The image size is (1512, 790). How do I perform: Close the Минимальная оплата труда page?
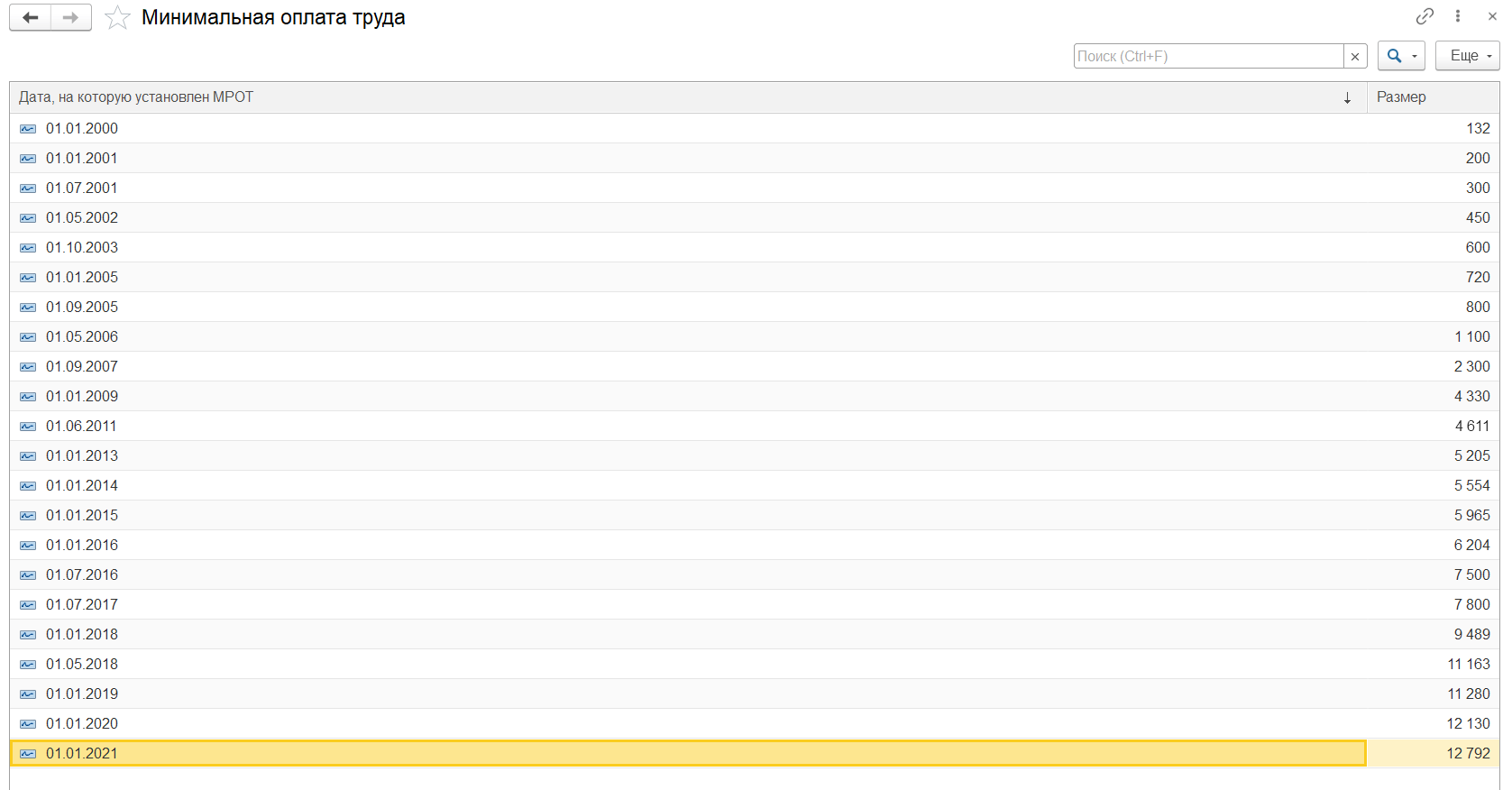click(1492, 16)
